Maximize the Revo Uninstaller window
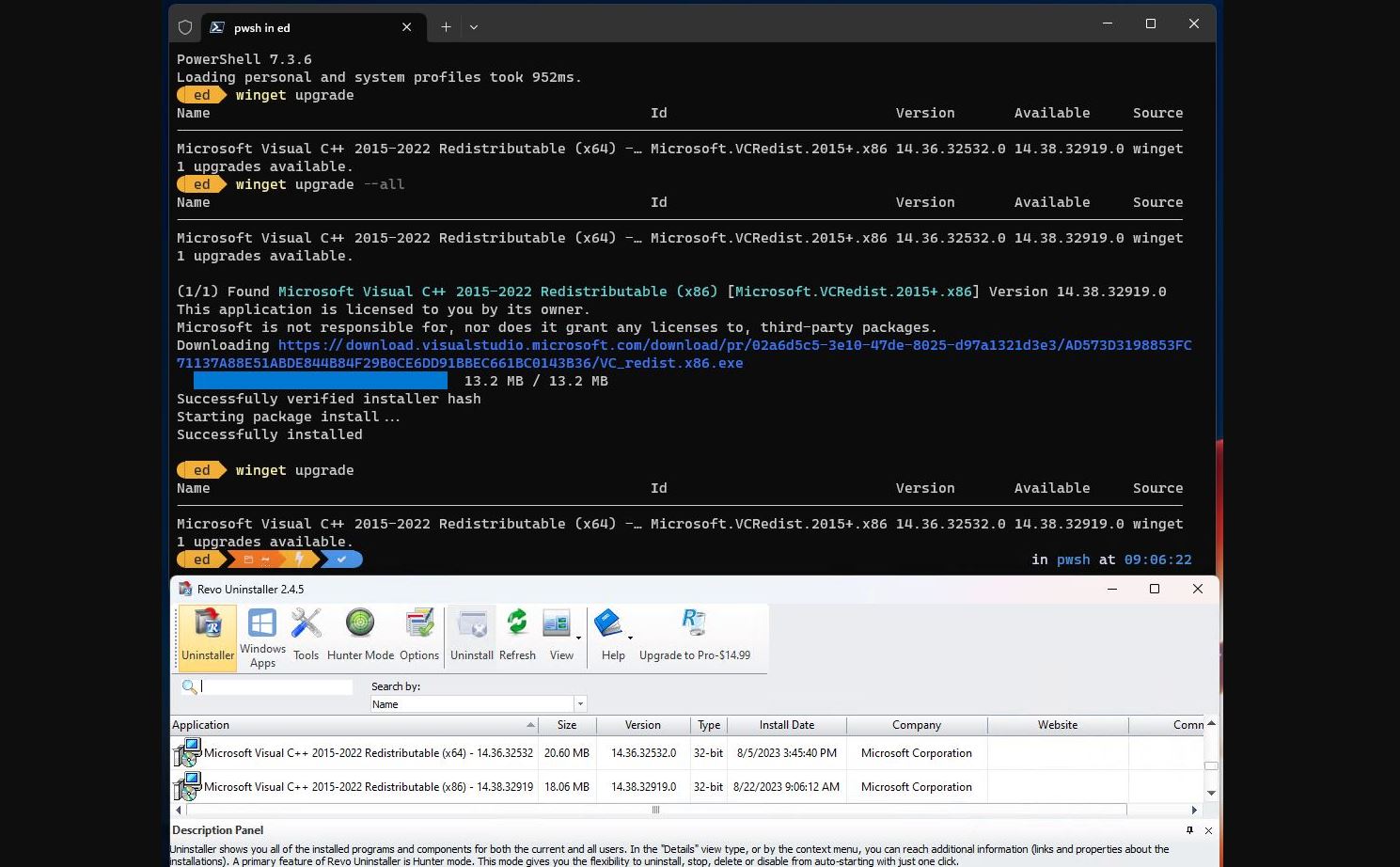The image size is (1400, 867). (1155, 589)
